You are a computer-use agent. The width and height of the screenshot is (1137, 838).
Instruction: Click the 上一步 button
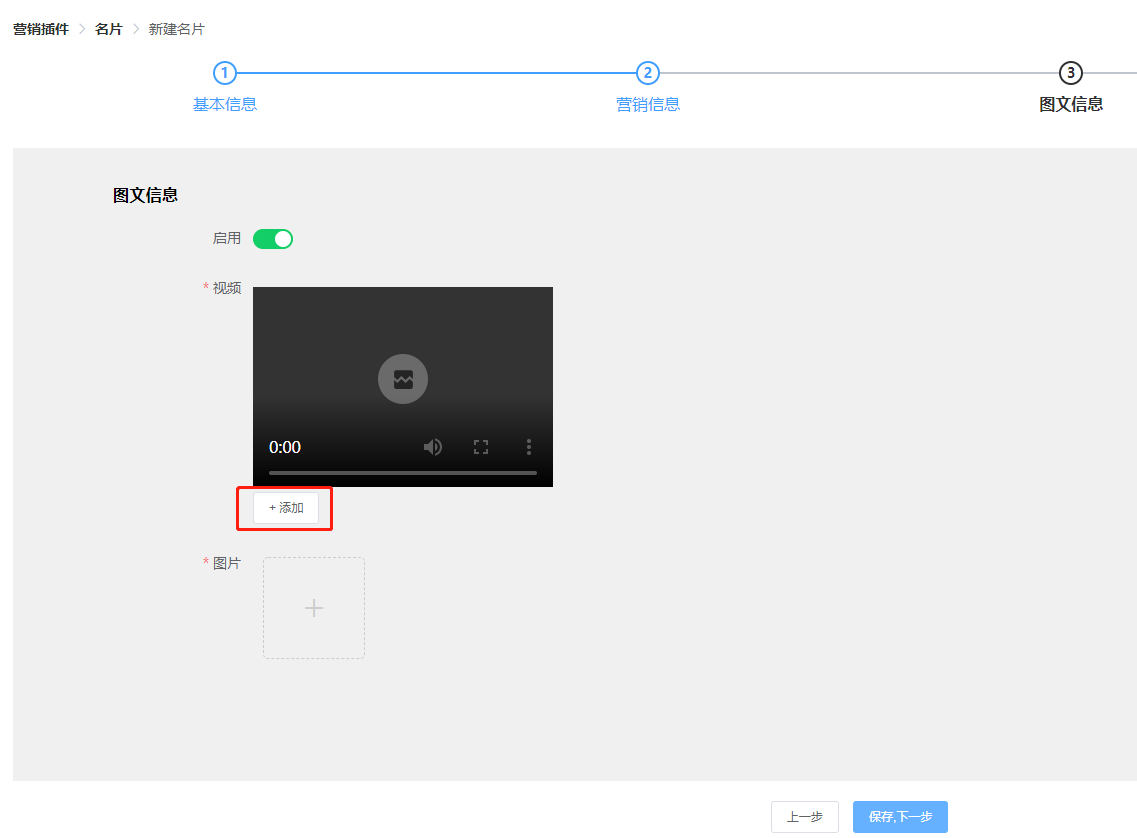[x=805, y=817]
